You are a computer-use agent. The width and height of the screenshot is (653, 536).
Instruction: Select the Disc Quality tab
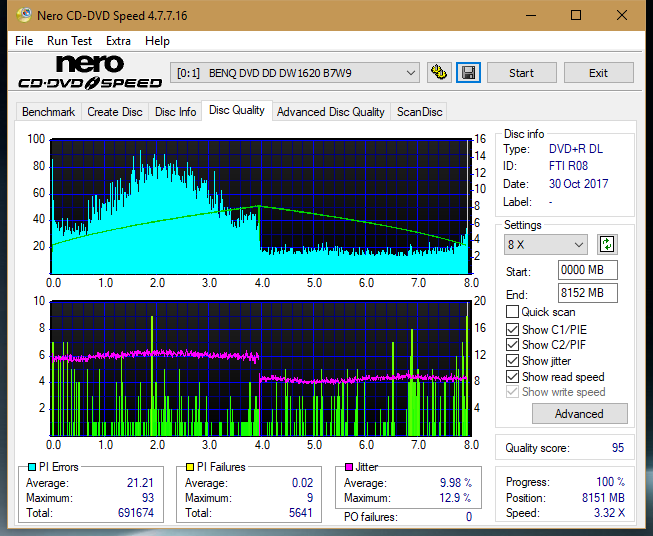click(237, 110)
